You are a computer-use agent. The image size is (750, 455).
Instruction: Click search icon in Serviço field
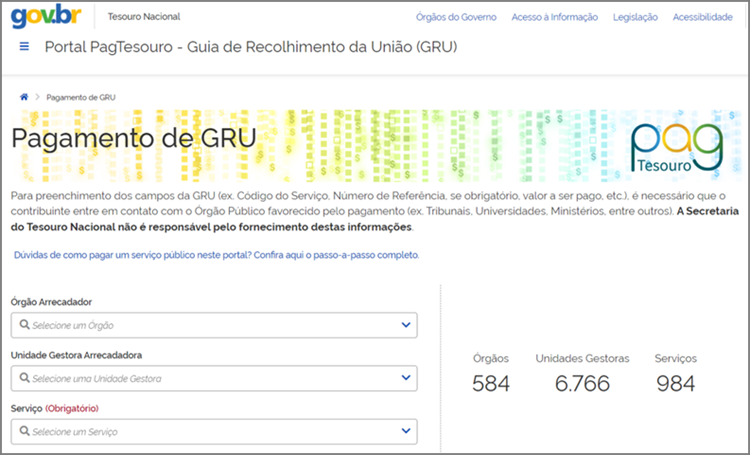23,432
